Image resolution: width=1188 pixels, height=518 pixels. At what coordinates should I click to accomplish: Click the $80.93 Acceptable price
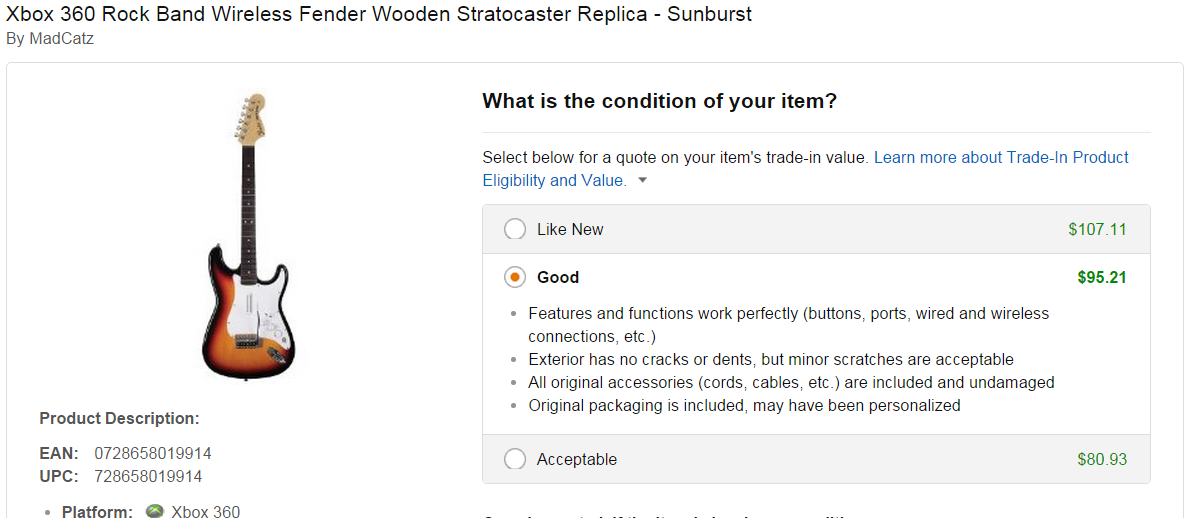tap(1102, 459)
